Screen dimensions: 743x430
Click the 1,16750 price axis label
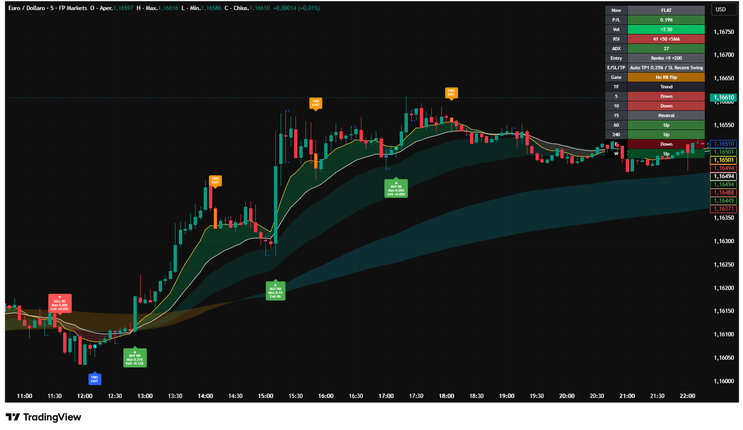click(724, 32)
